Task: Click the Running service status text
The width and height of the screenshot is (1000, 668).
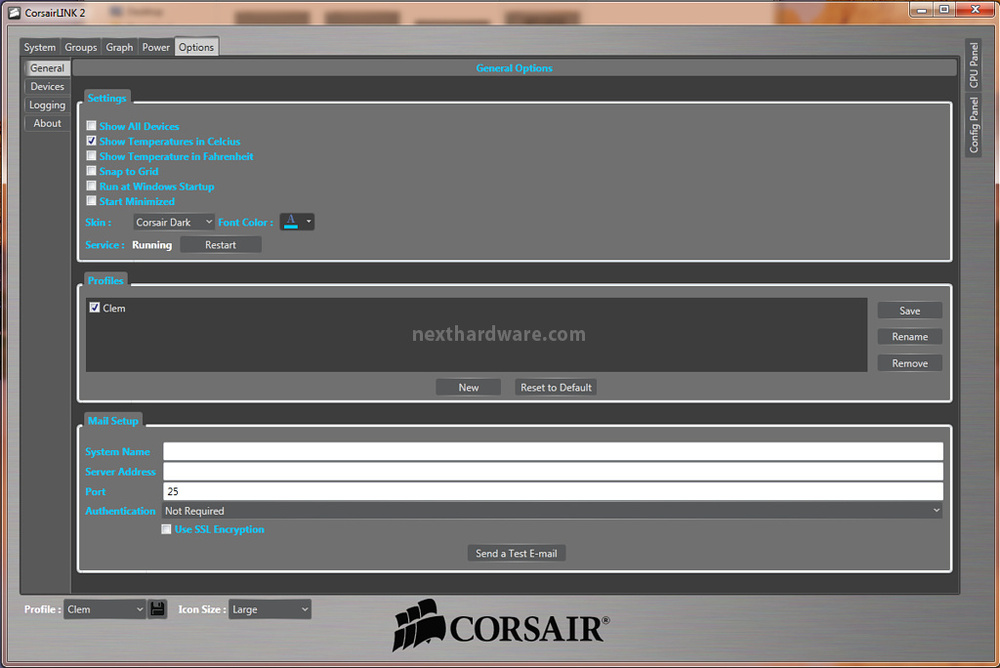Action: click(x=152, y=245)
